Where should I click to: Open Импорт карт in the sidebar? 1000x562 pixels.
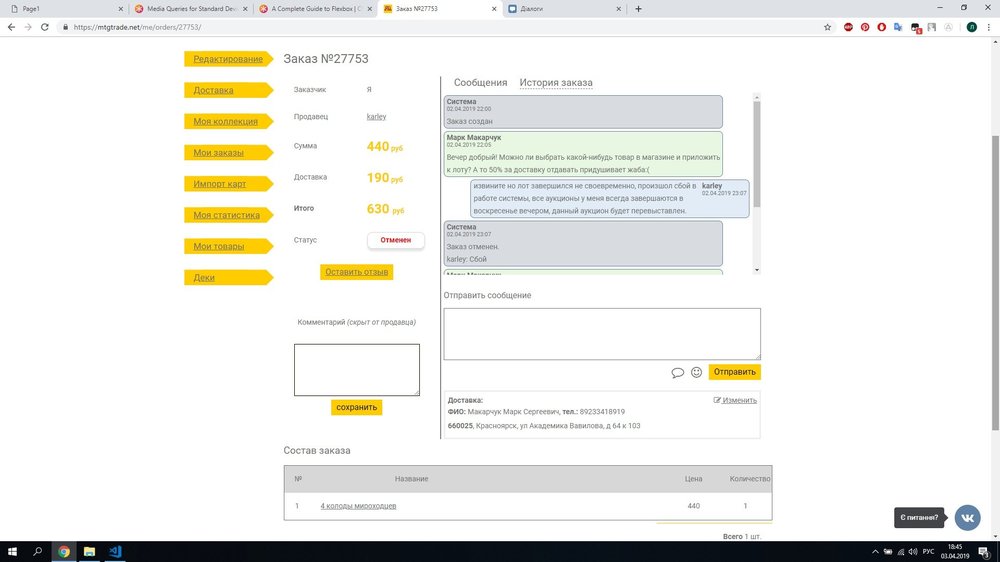click(x=219, y=184)
